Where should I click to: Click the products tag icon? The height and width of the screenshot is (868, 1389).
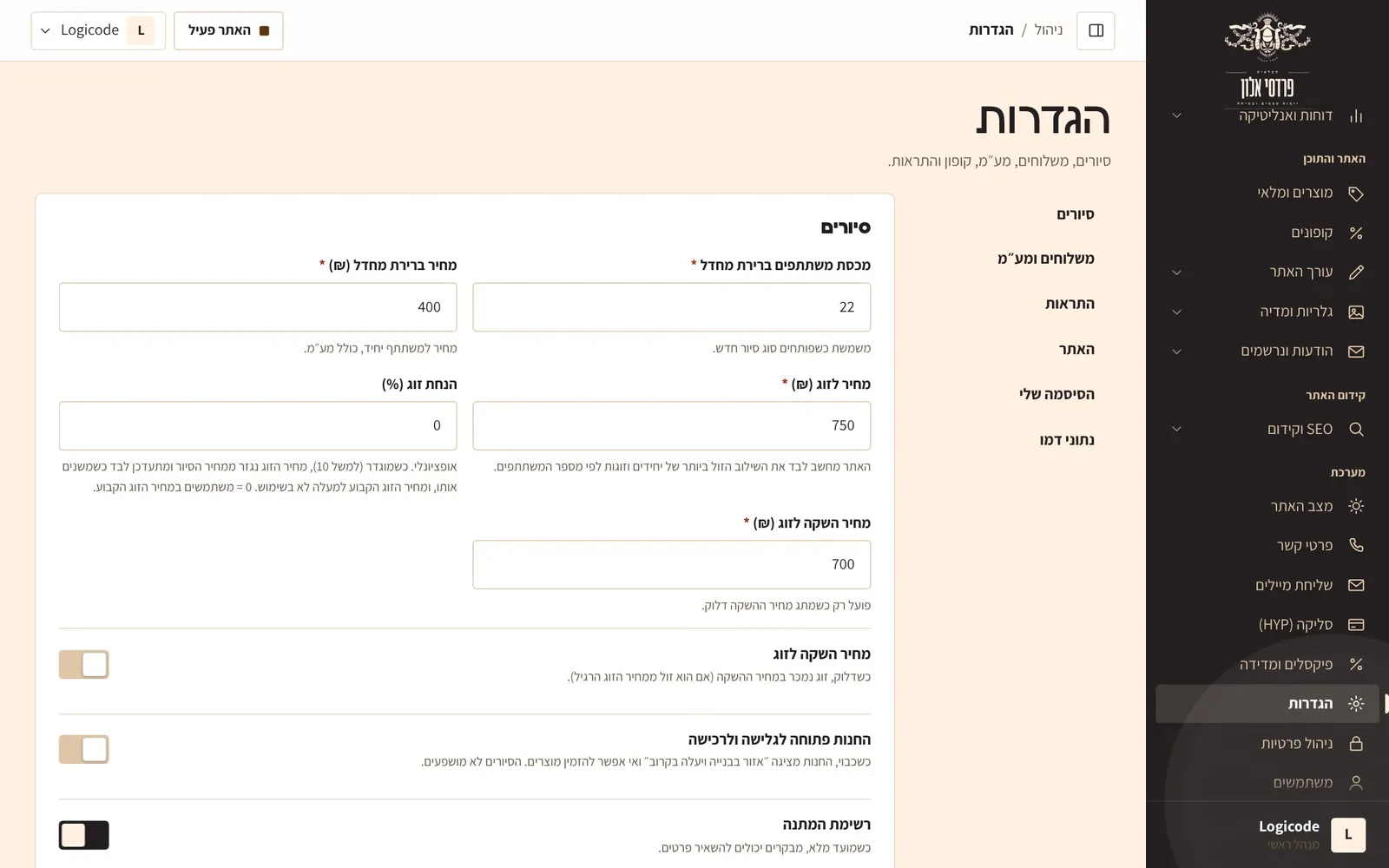click(x=1356, y=194)
